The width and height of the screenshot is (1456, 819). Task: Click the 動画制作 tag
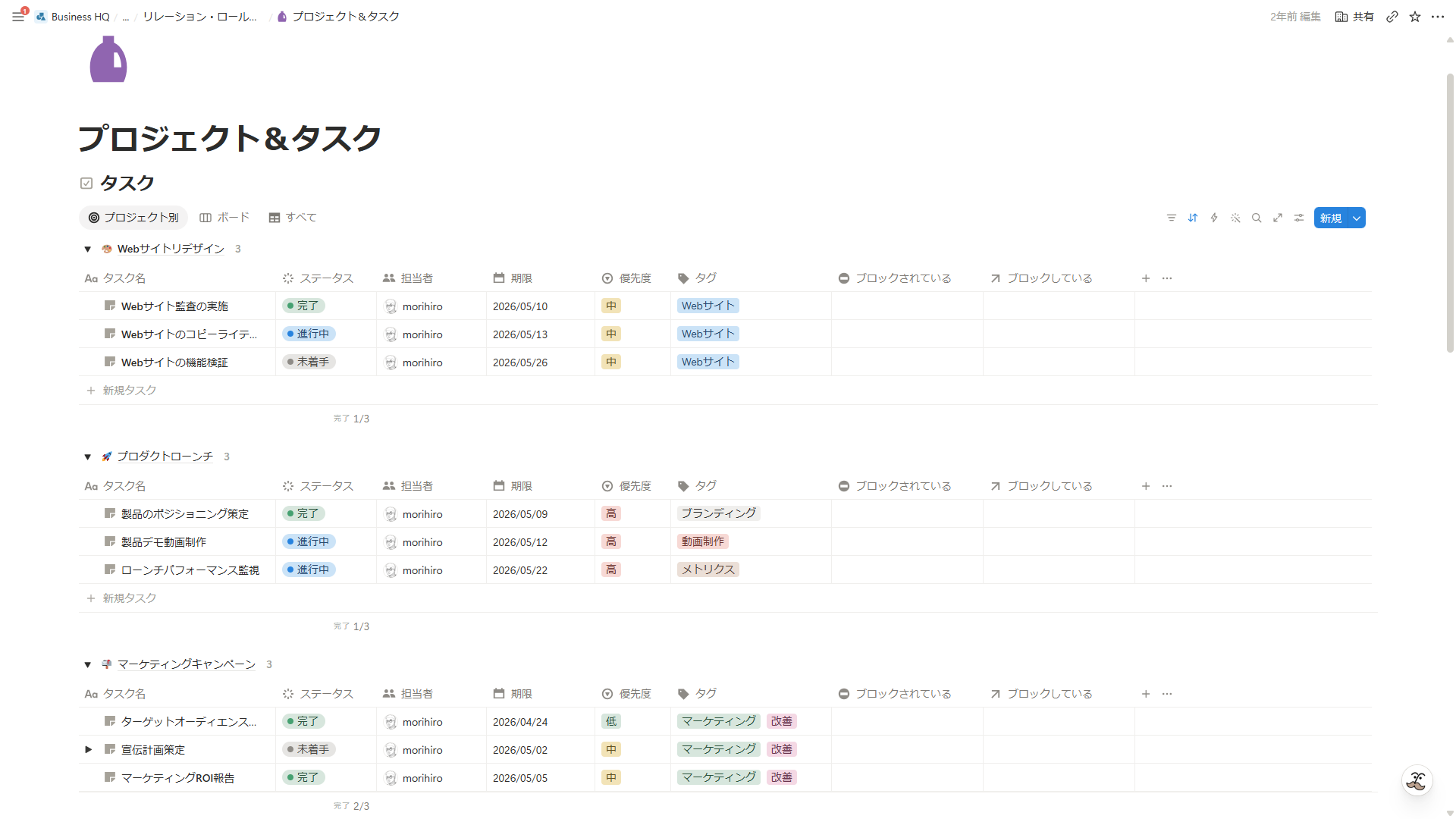click(x=703, y=541)
